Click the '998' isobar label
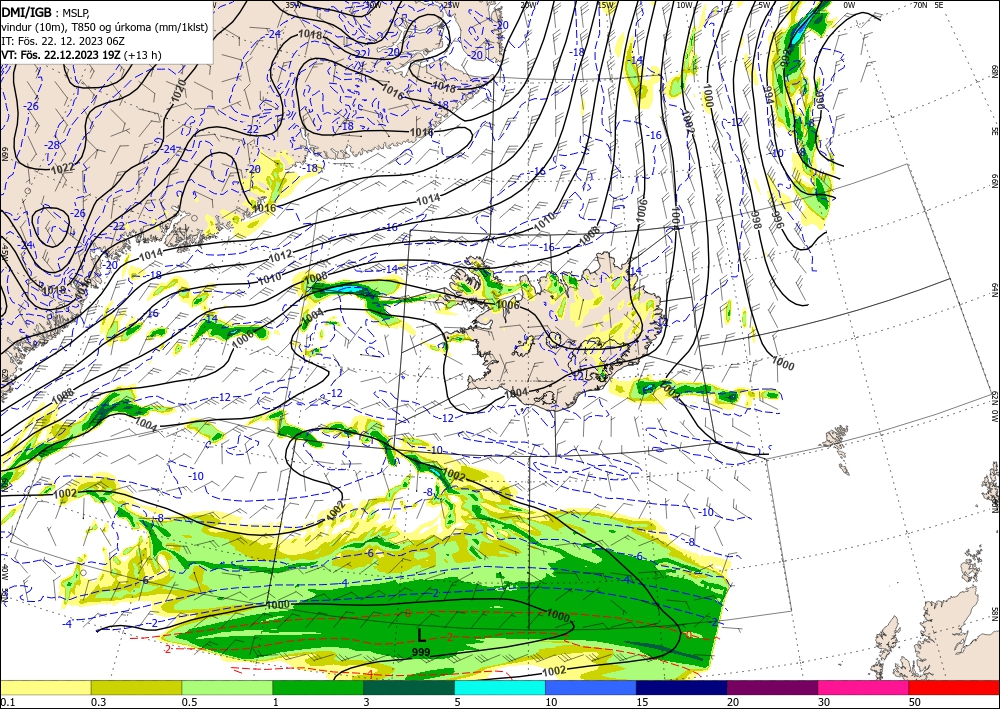The width and height of the screenshot is (1000, 709). (x=756, y=220)
